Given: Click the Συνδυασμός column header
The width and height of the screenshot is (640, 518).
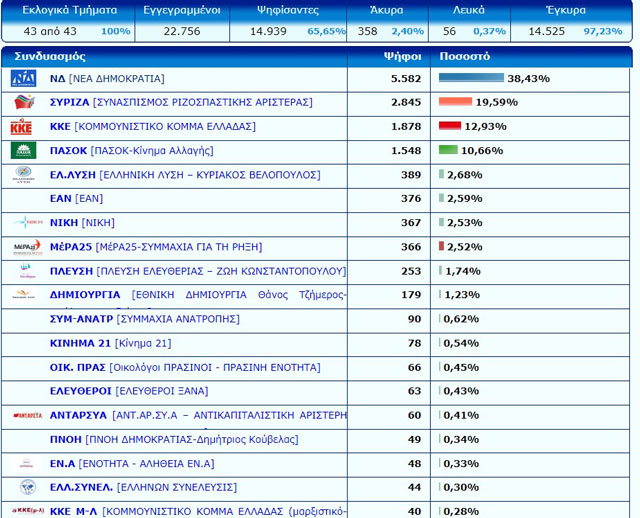Looking at the screenshot, I should pyautogui.click(x=50, y=56).
